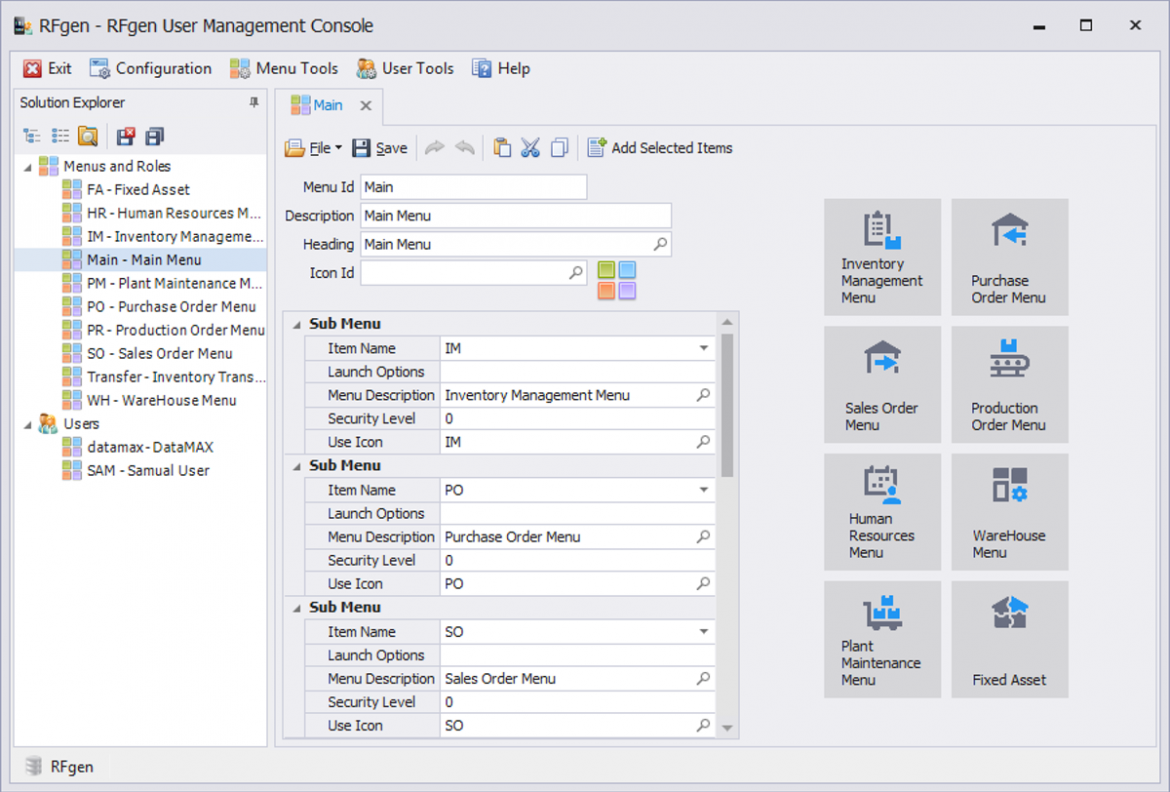
Task: Collapse the Users tree node
Action: pyautogui.click(x=27, y=424)
